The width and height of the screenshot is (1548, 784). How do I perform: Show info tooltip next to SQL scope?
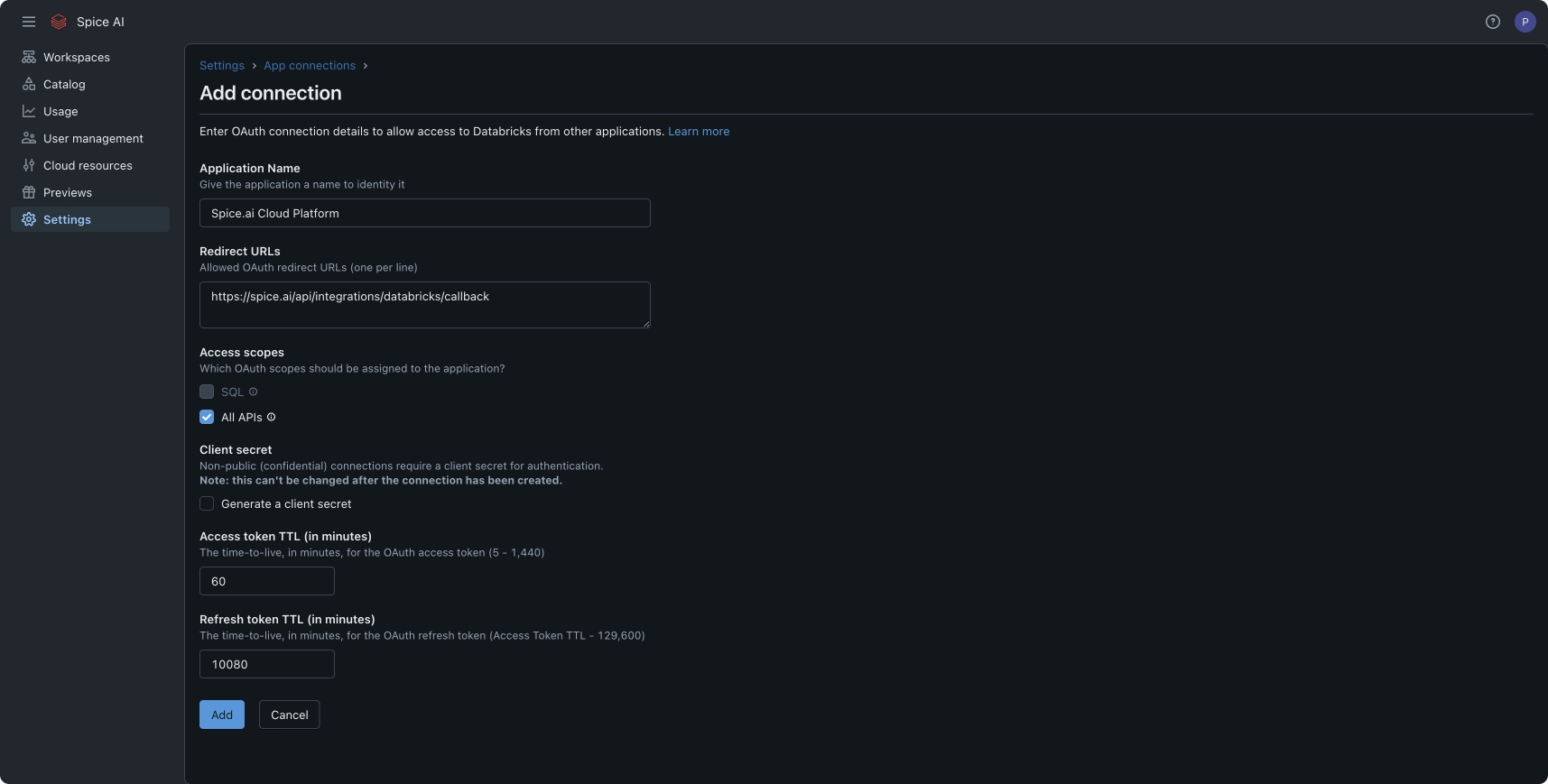tap(253, 392)
